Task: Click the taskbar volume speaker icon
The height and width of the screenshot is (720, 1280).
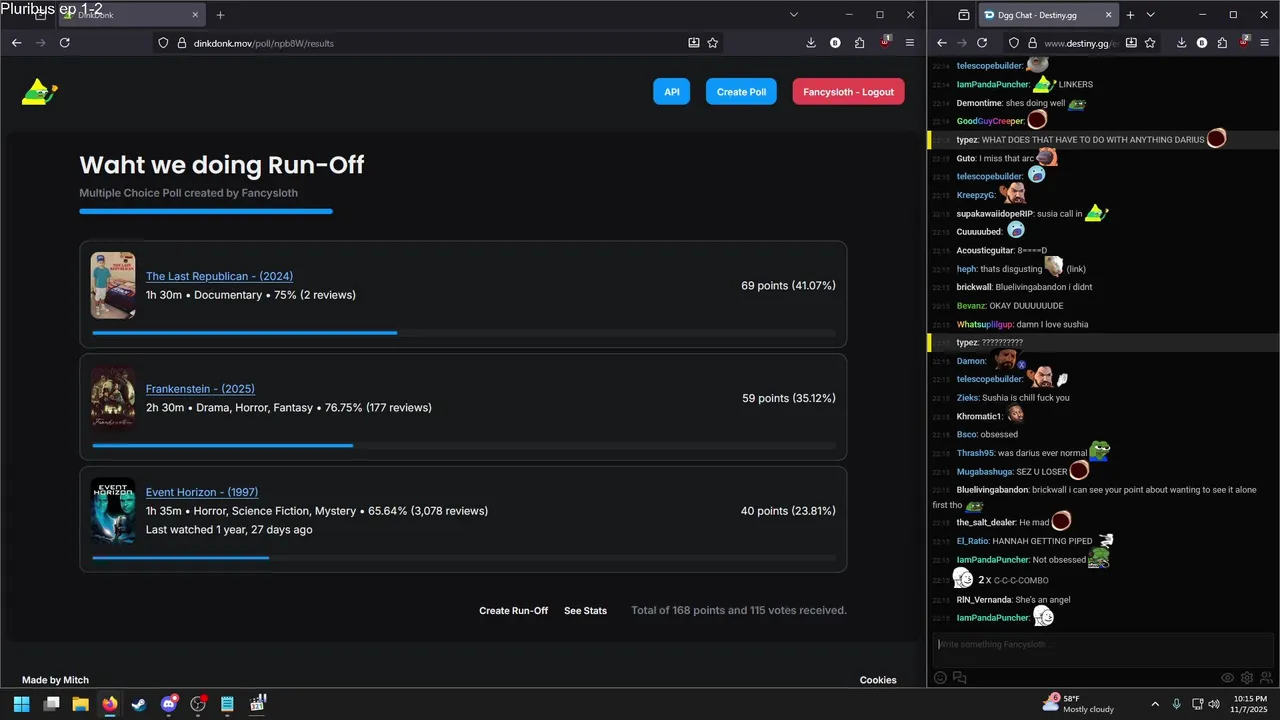Action: click(x=1213, y=704)
